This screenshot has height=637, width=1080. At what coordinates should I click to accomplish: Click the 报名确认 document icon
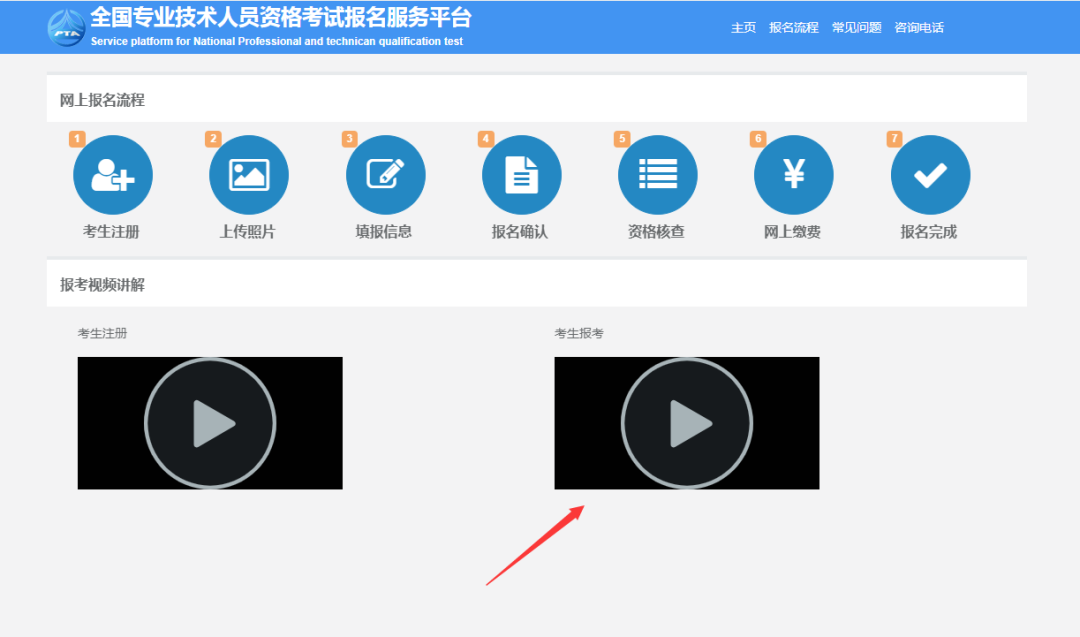[x=521, y=175]
